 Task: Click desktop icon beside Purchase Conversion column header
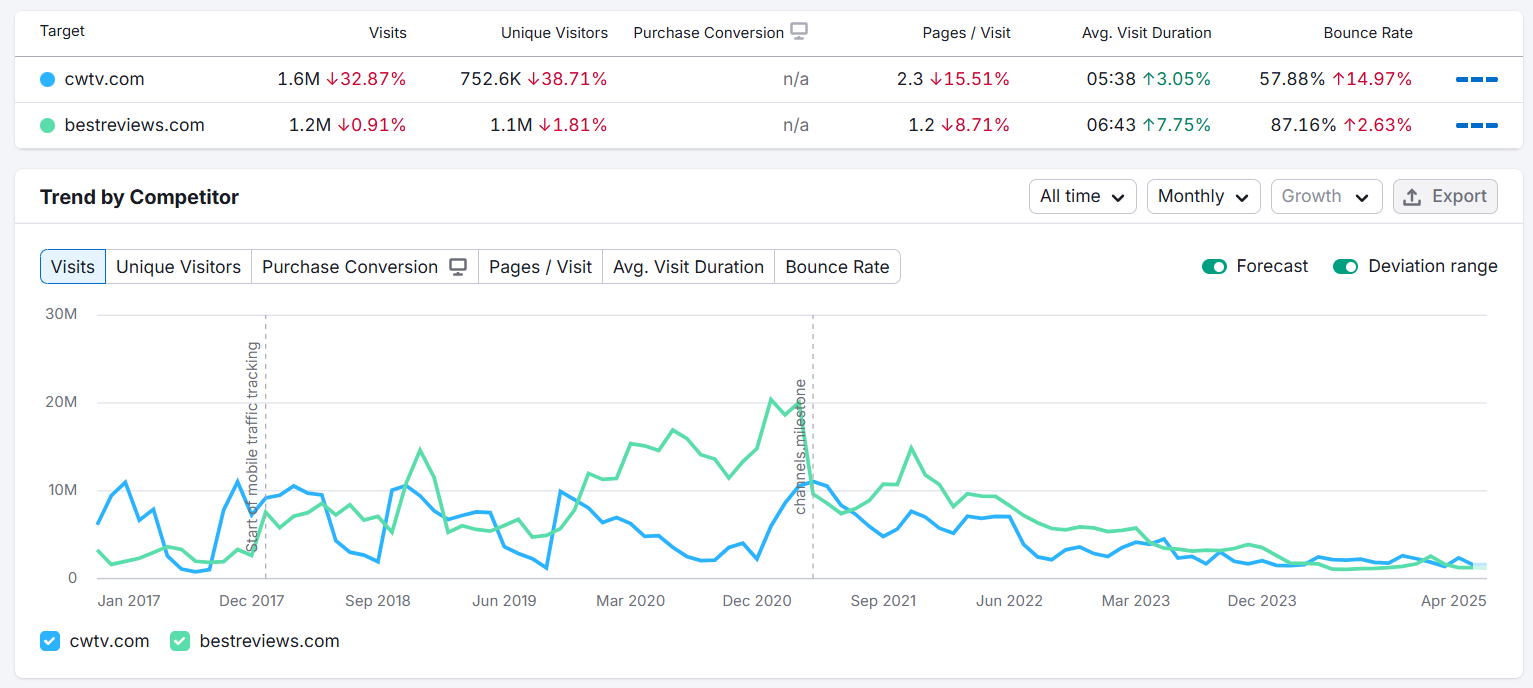click(799, 32)
